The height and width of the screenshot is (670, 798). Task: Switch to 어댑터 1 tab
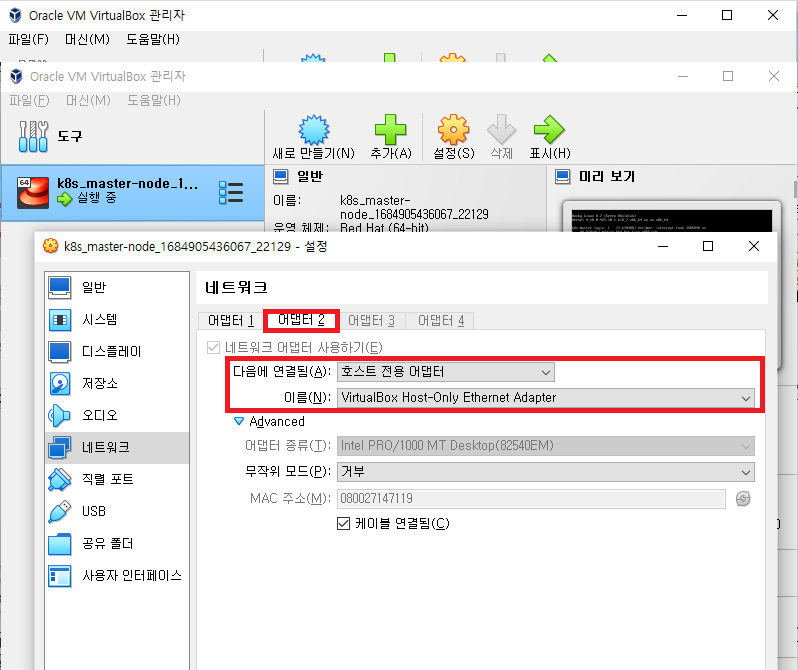click(231, 321)
